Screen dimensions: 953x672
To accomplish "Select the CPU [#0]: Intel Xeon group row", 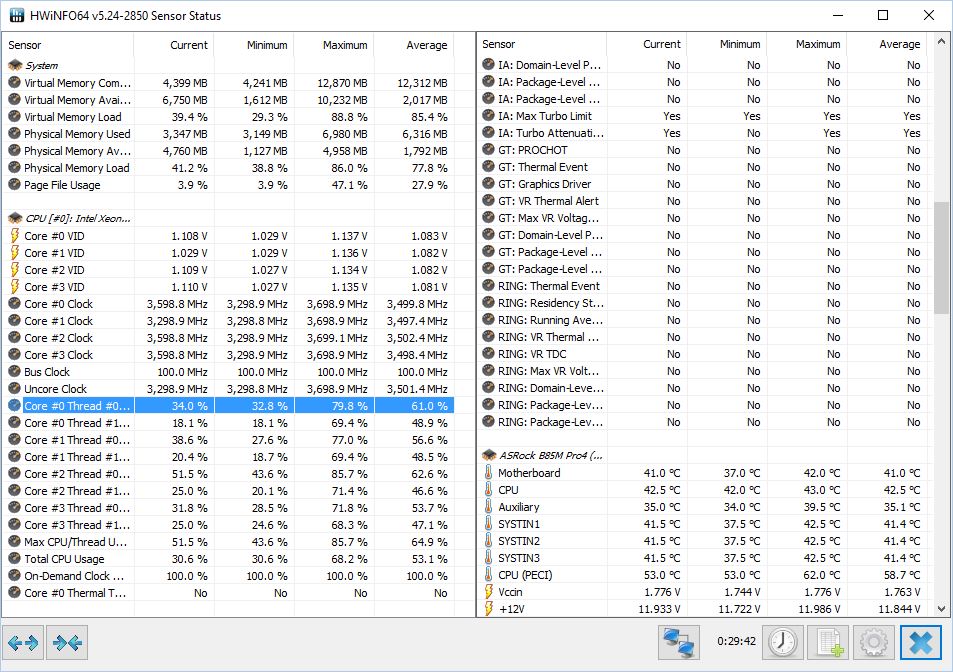I will (x=228, y=218).
